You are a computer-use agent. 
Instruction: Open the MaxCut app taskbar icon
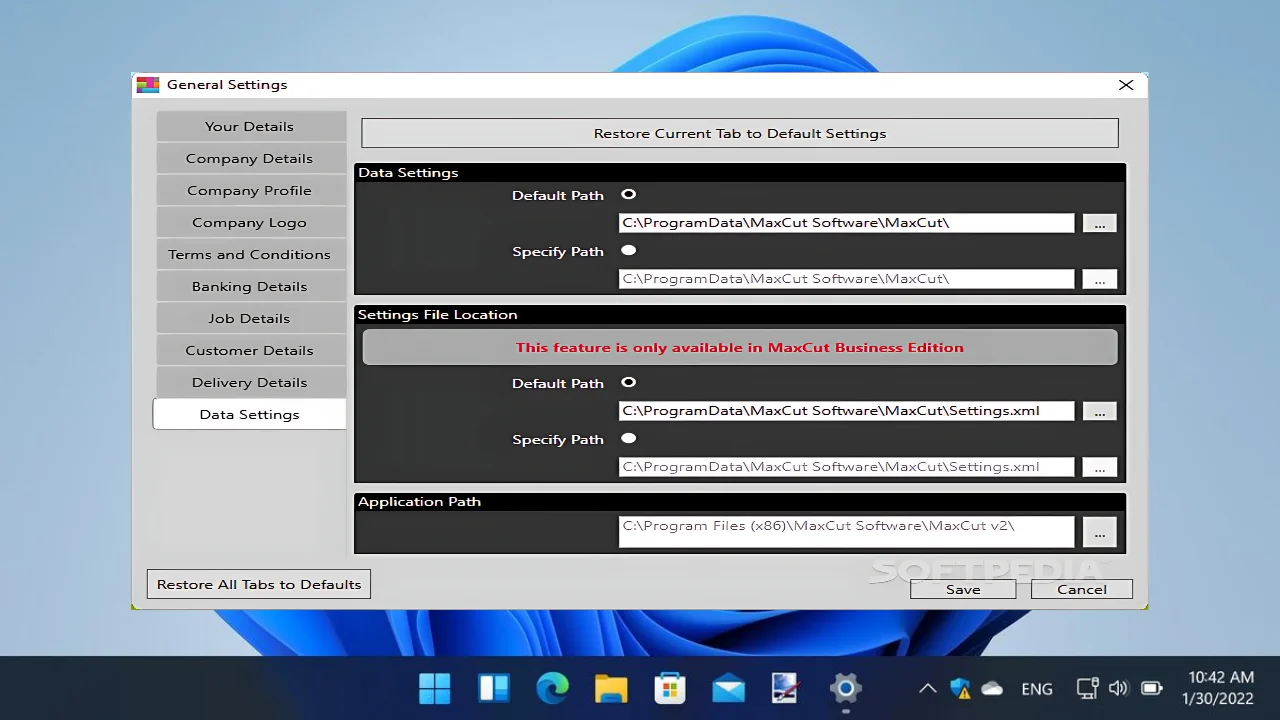(x=787, y=688)
